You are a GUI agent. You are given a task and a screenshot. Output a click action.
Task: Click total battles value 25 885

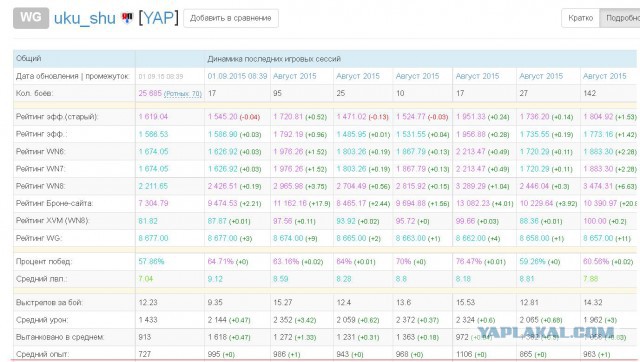tap(150, 93)
